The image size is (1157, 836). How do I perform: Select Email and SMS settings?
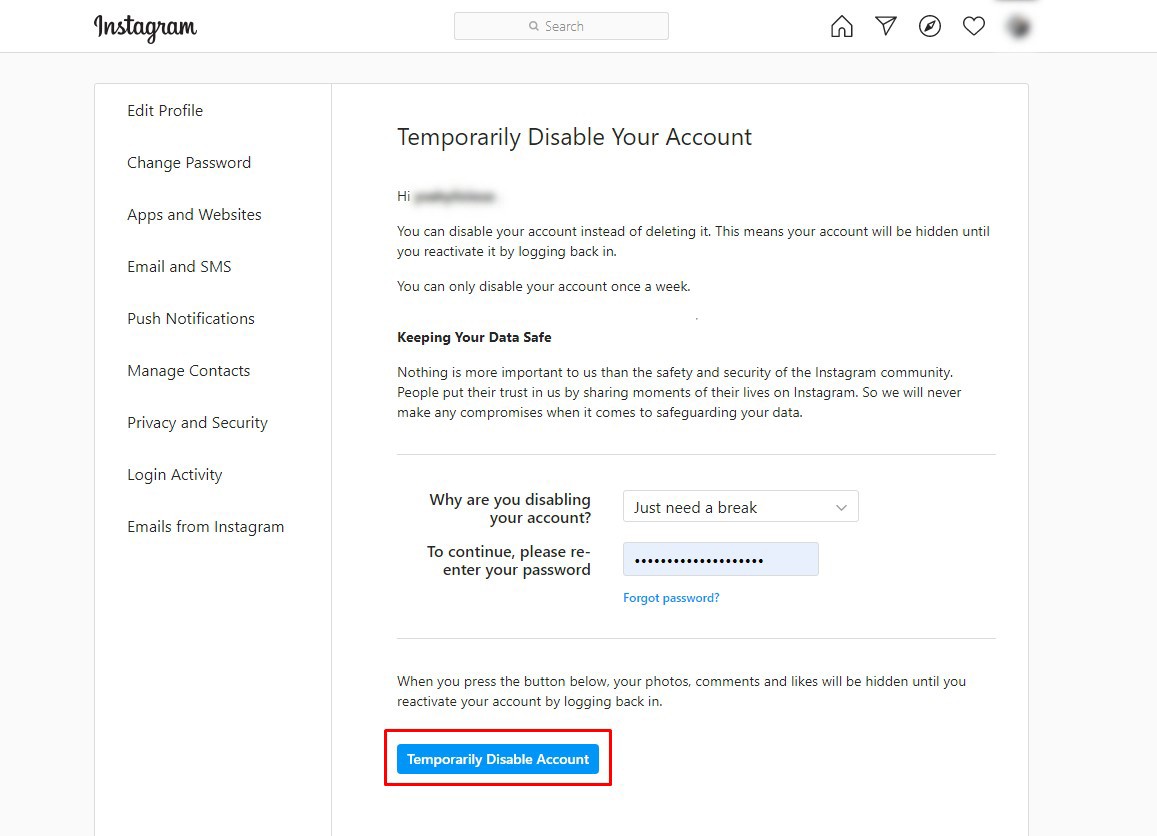[179, 267]
